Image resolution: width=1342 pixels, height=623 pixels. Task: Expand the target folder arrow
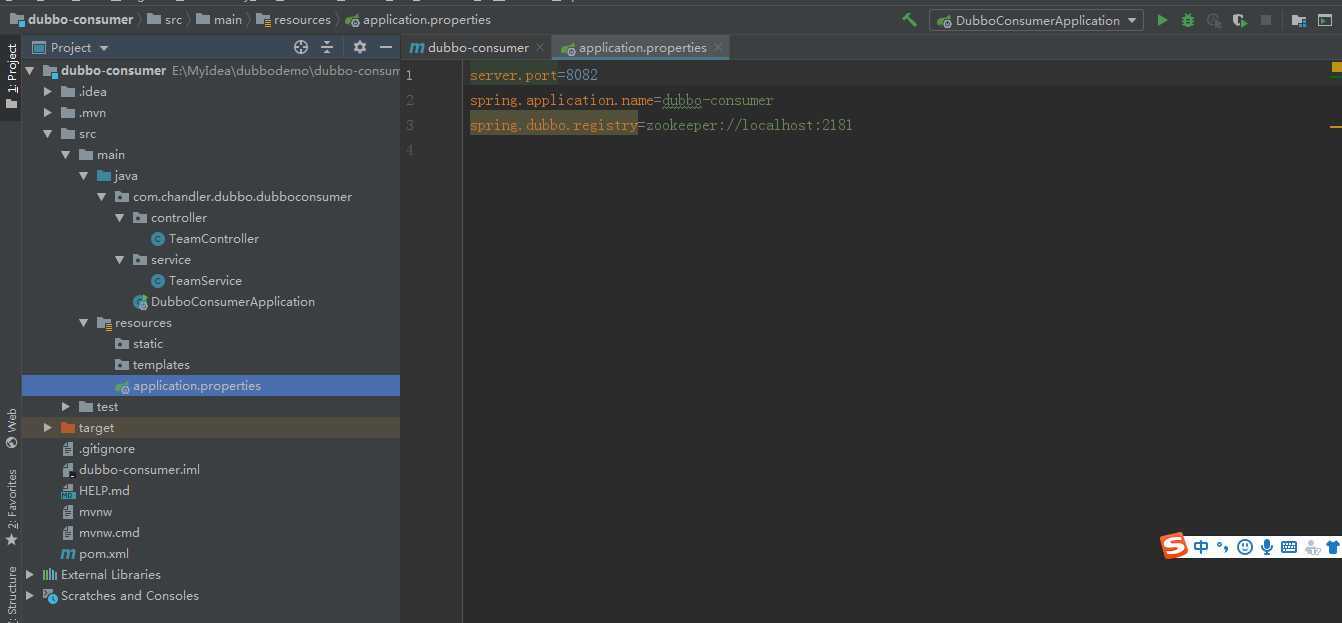48,427
